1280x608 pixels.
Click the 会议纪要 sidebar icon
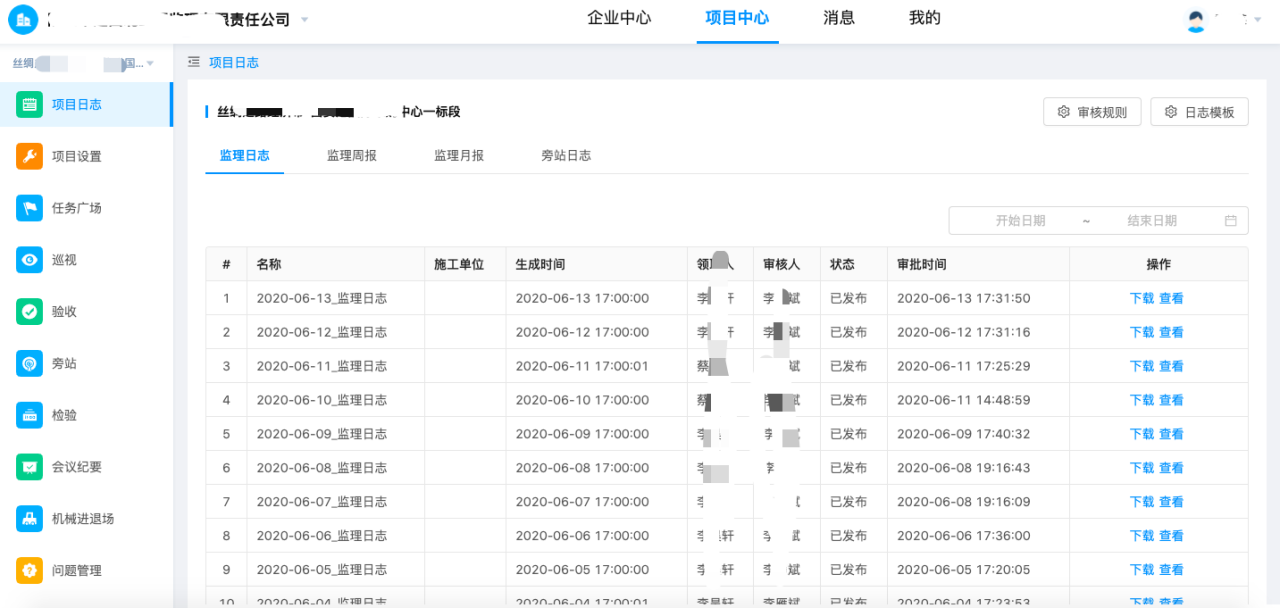click(x=29, y=467)
